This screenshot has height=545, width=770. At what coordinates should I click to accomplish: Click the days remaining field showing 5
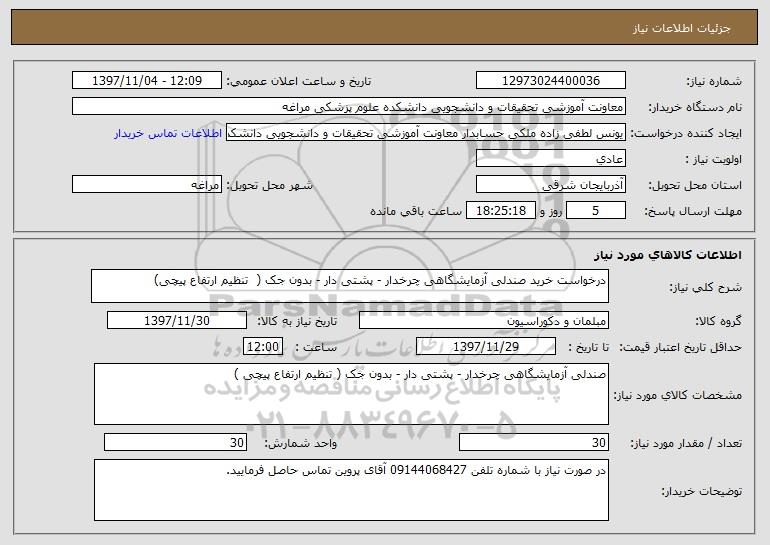click(x=596, y=211)
